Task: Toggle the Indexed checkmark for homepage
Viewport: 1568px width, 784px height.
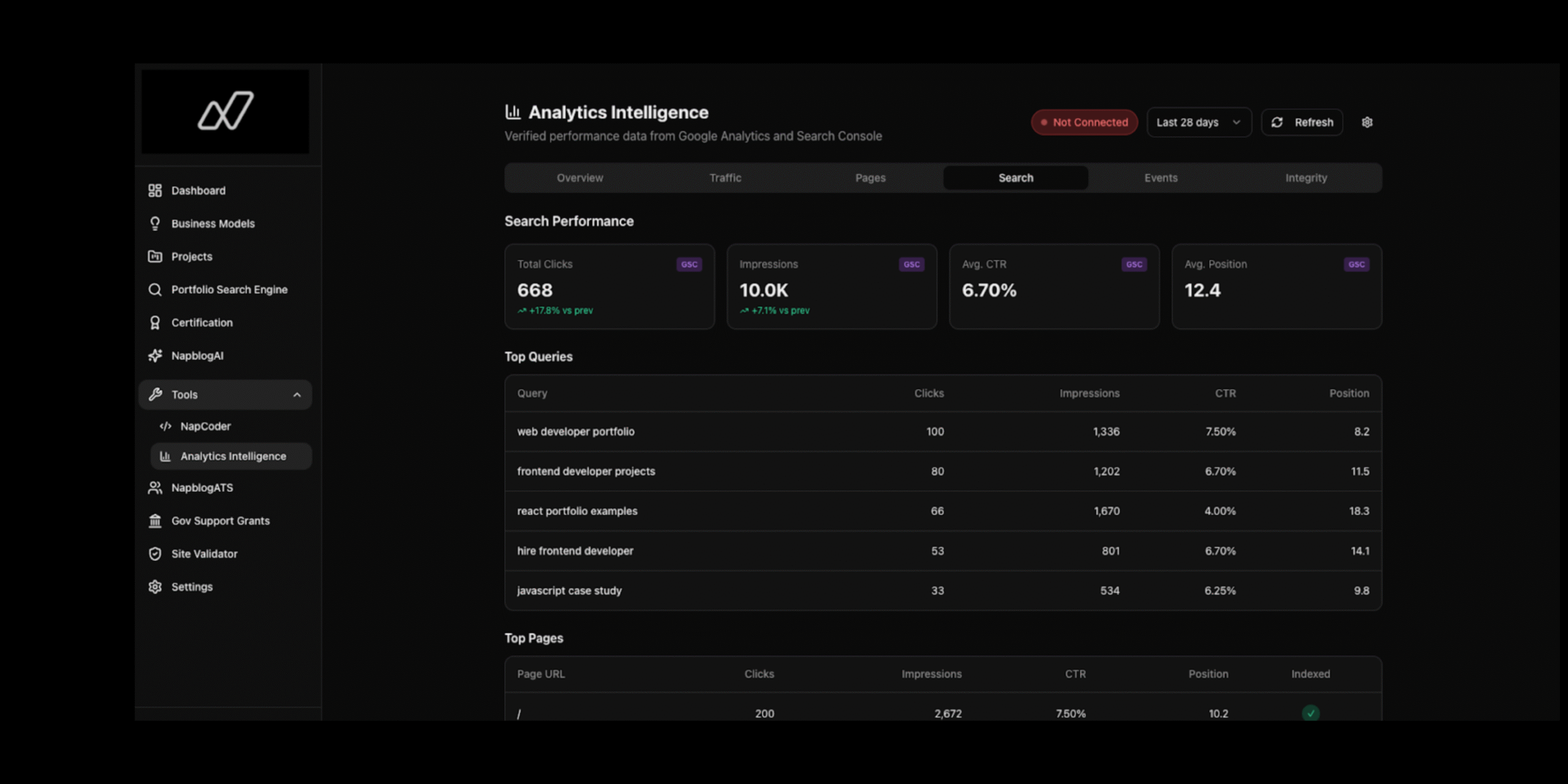Action: [1310, 713]
